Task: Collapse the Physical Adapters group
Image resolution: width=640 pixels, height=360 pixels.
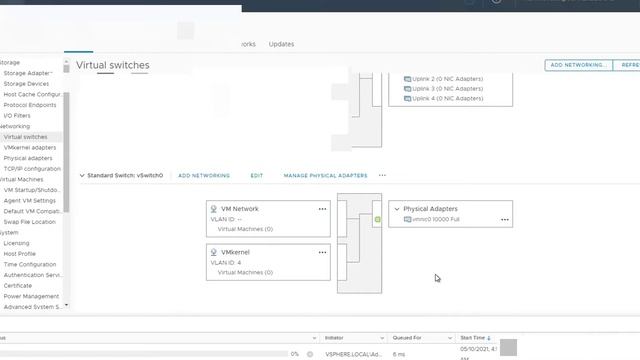Action: (397, 209)
